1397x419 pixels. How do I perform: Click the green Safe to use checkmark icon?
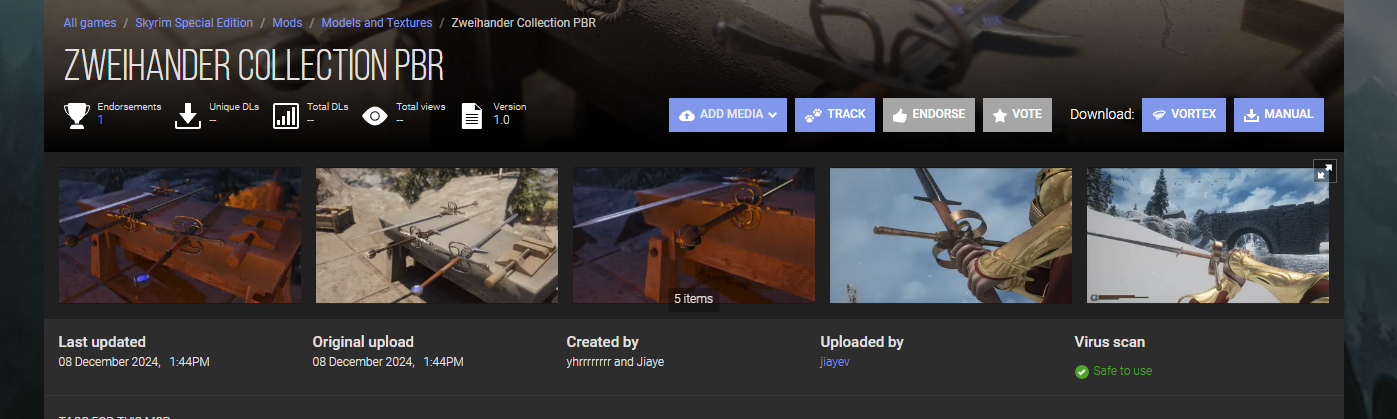1081,372
